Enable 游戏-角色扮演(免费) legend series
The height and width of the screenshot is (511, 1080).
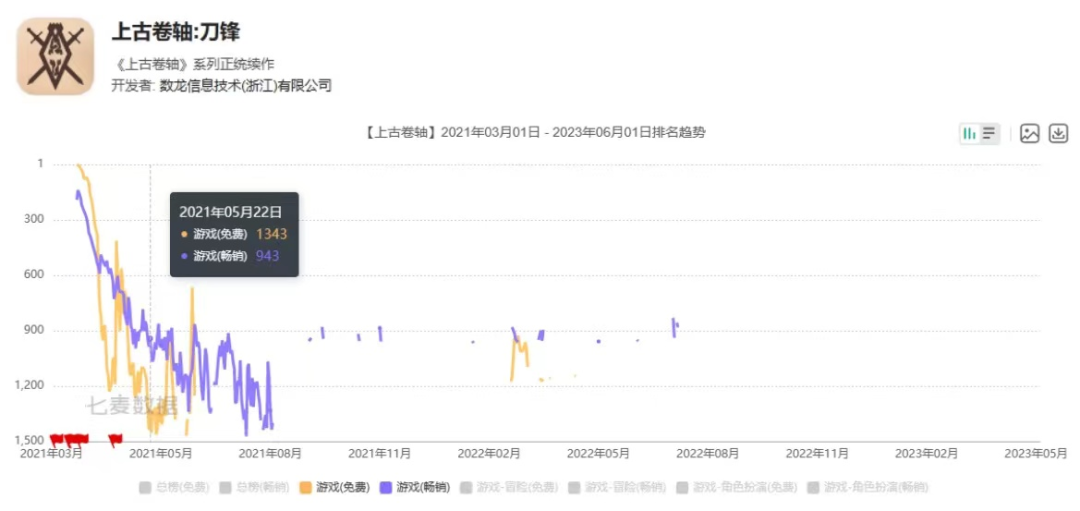pos(737,488)
